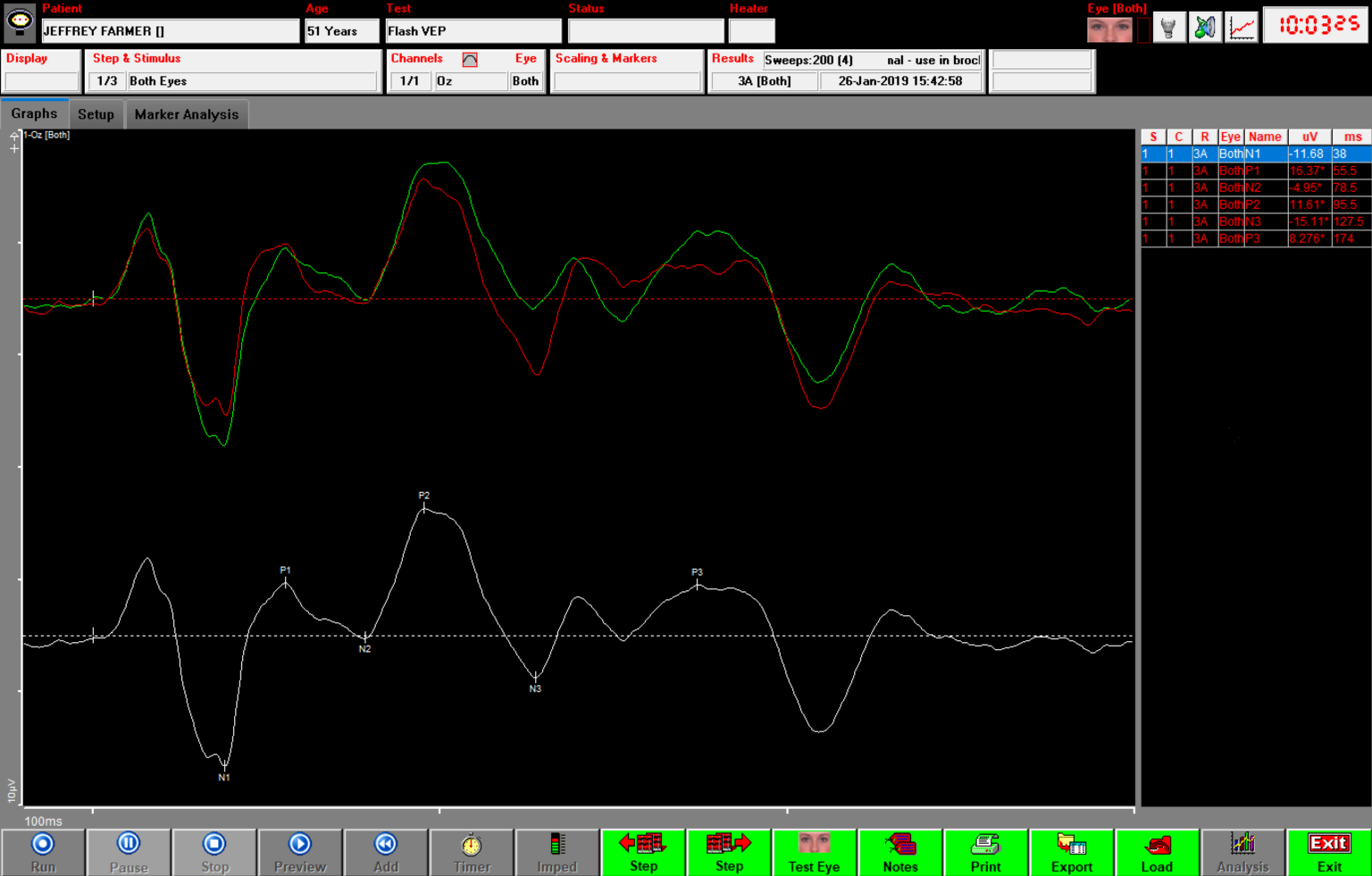
Task: Click the Timer stopwatch icon
Action: [x=472, y=849]
